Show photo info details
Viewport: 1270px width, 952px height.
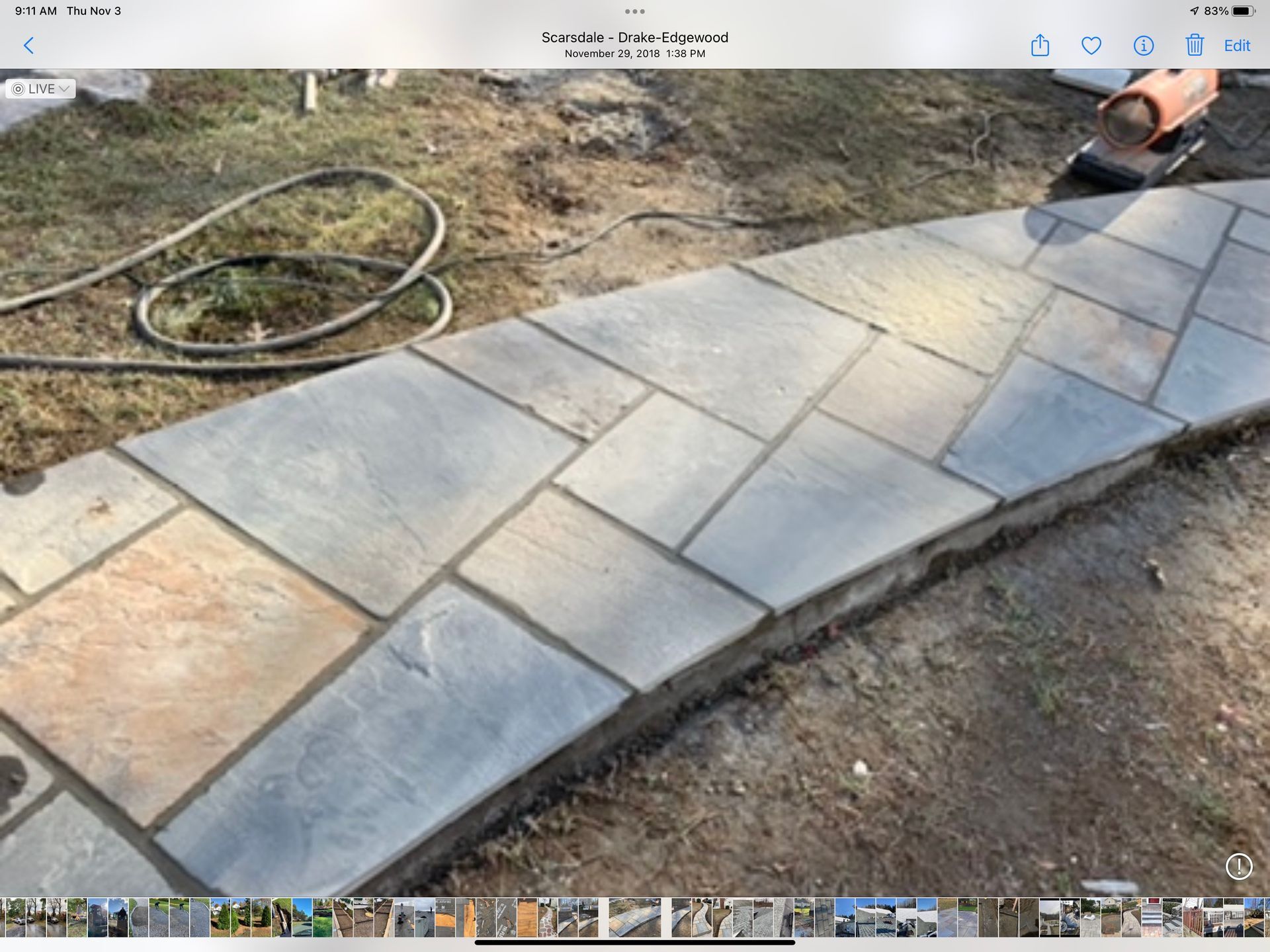[x=1144, y=46]
